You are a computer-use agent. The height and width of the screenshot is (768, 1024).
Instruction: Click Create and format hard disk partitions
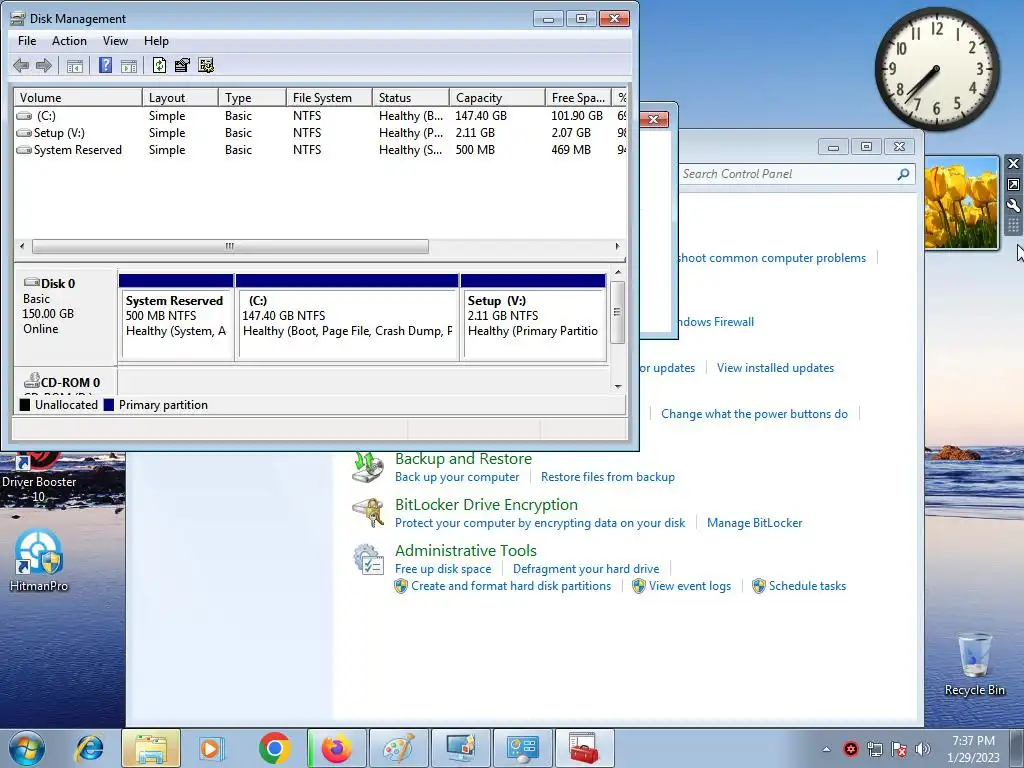coord(511,586)
